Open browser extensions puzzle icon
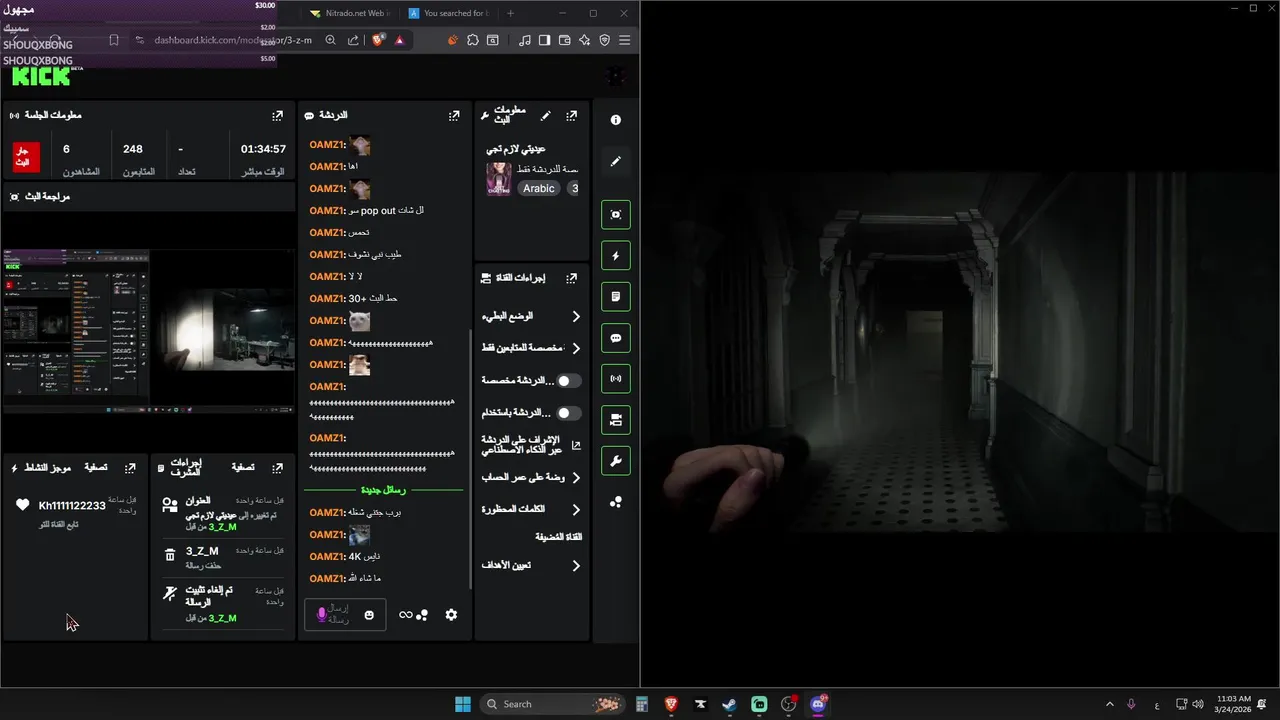 click(x=473, y=40)
